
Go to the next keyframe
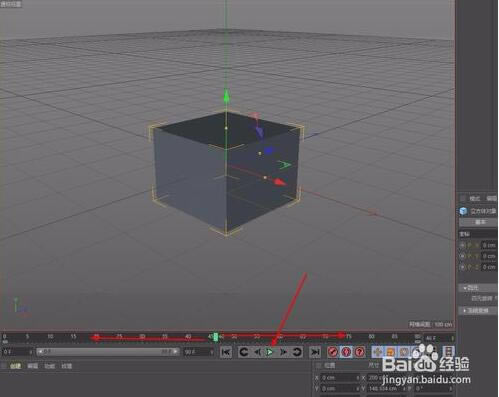point(297,352)
